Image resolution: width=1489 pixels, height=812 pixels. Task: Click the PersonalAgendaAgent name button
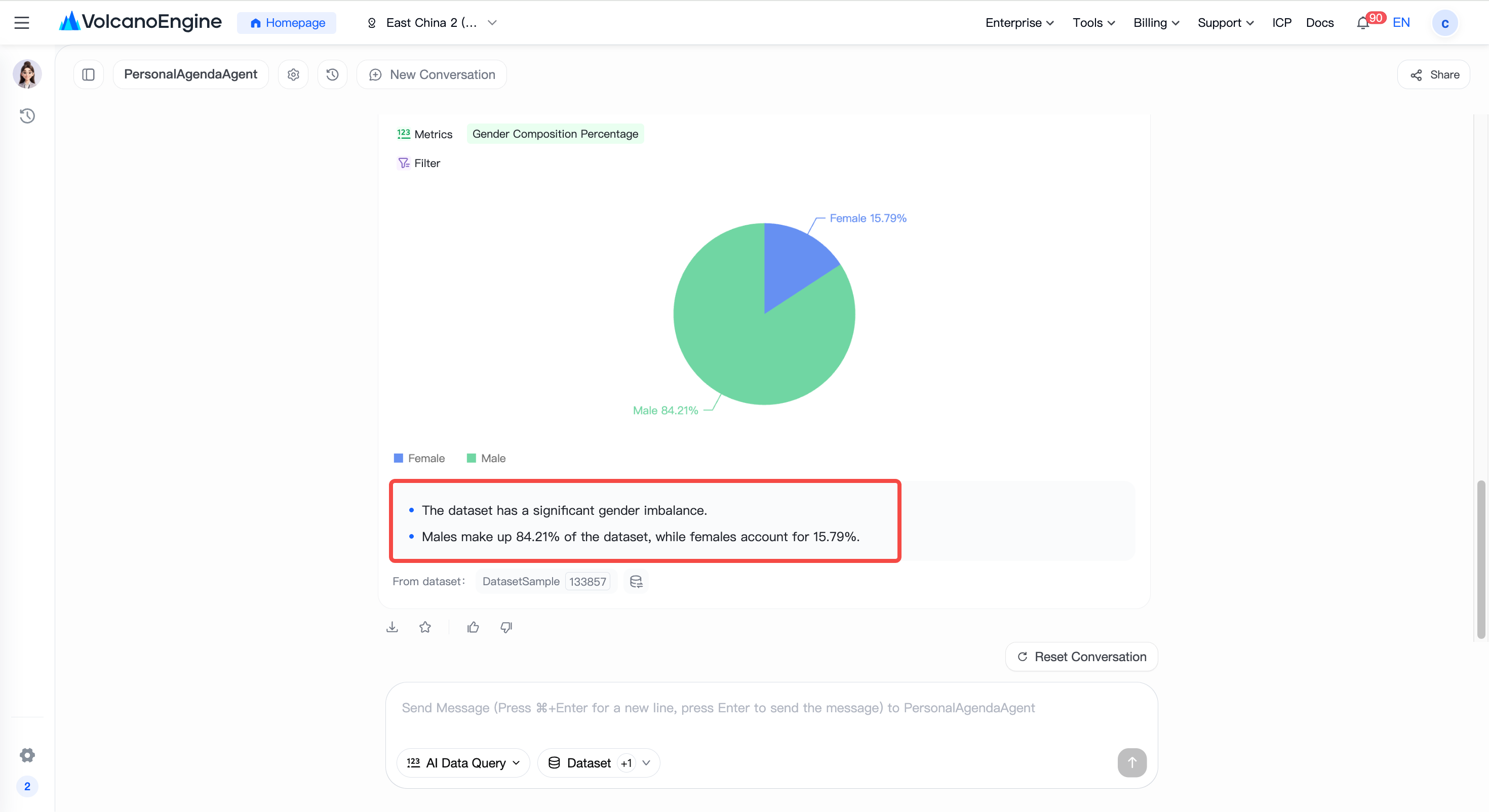(x=191, y=74)
